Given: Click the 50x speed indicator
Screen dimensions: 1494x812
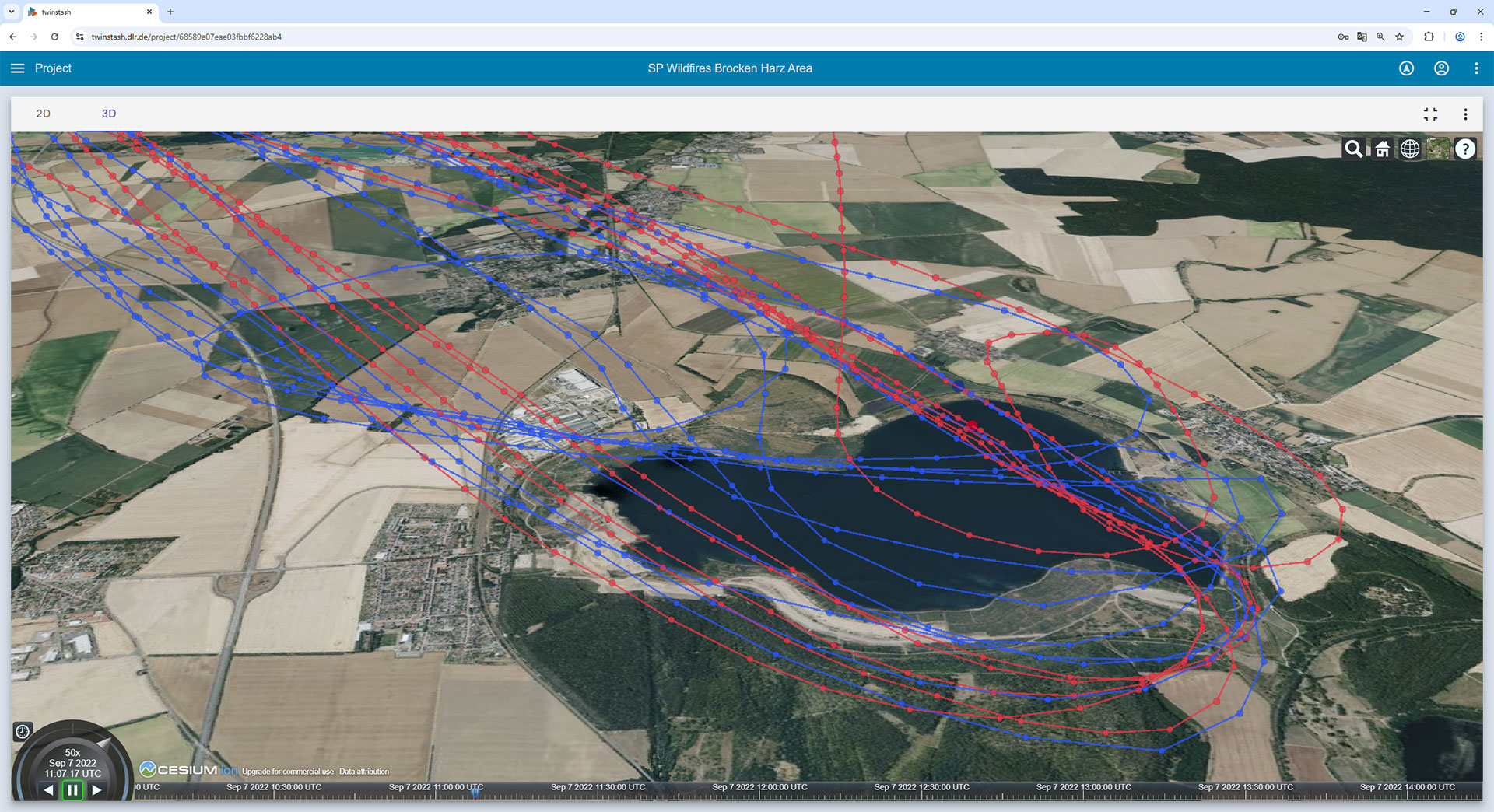Looking at the screenshot, I should click(x=72, y=753).
